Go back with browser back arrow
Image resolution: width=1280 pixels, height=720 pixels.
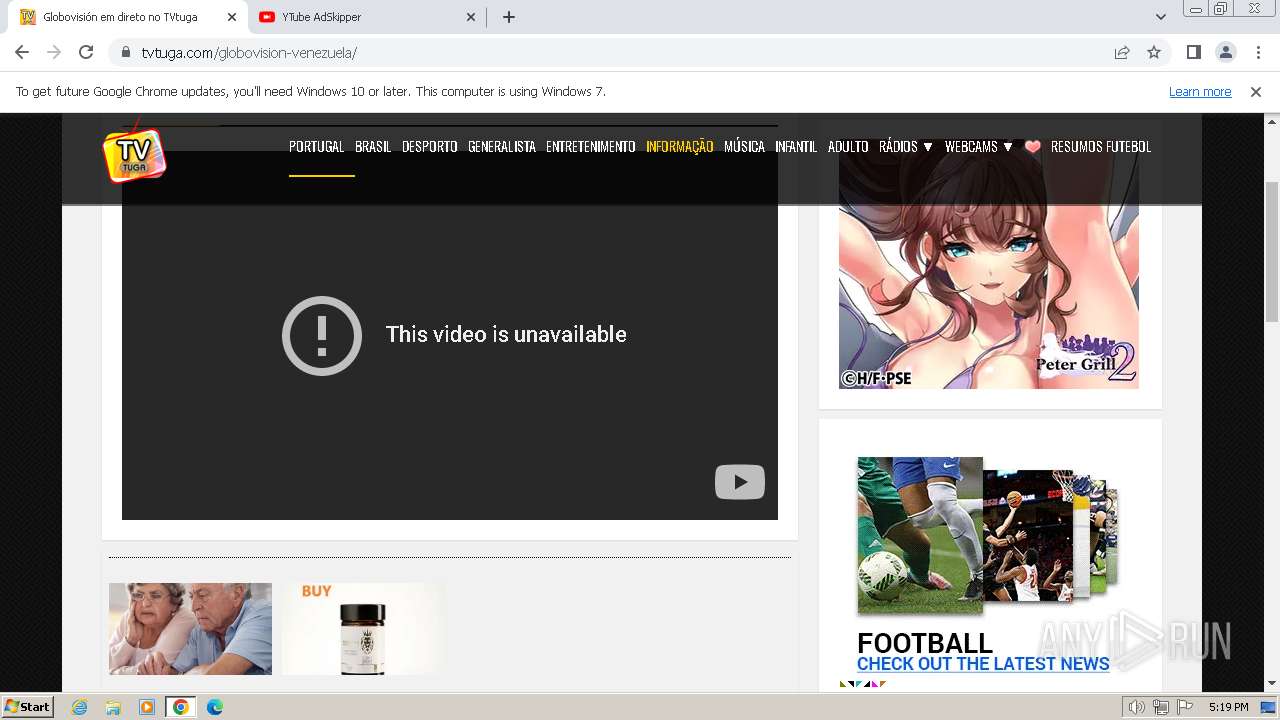pyautogui.click(x=22, y=52)
